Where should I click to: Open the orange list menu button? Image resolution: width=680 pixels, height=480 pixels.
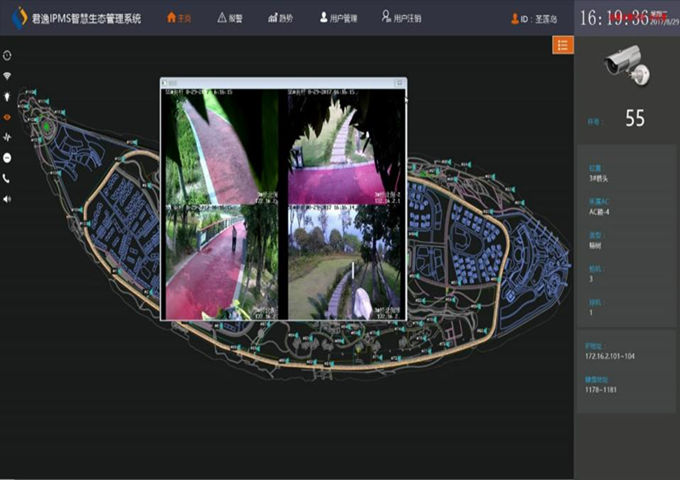click(563, 45)
